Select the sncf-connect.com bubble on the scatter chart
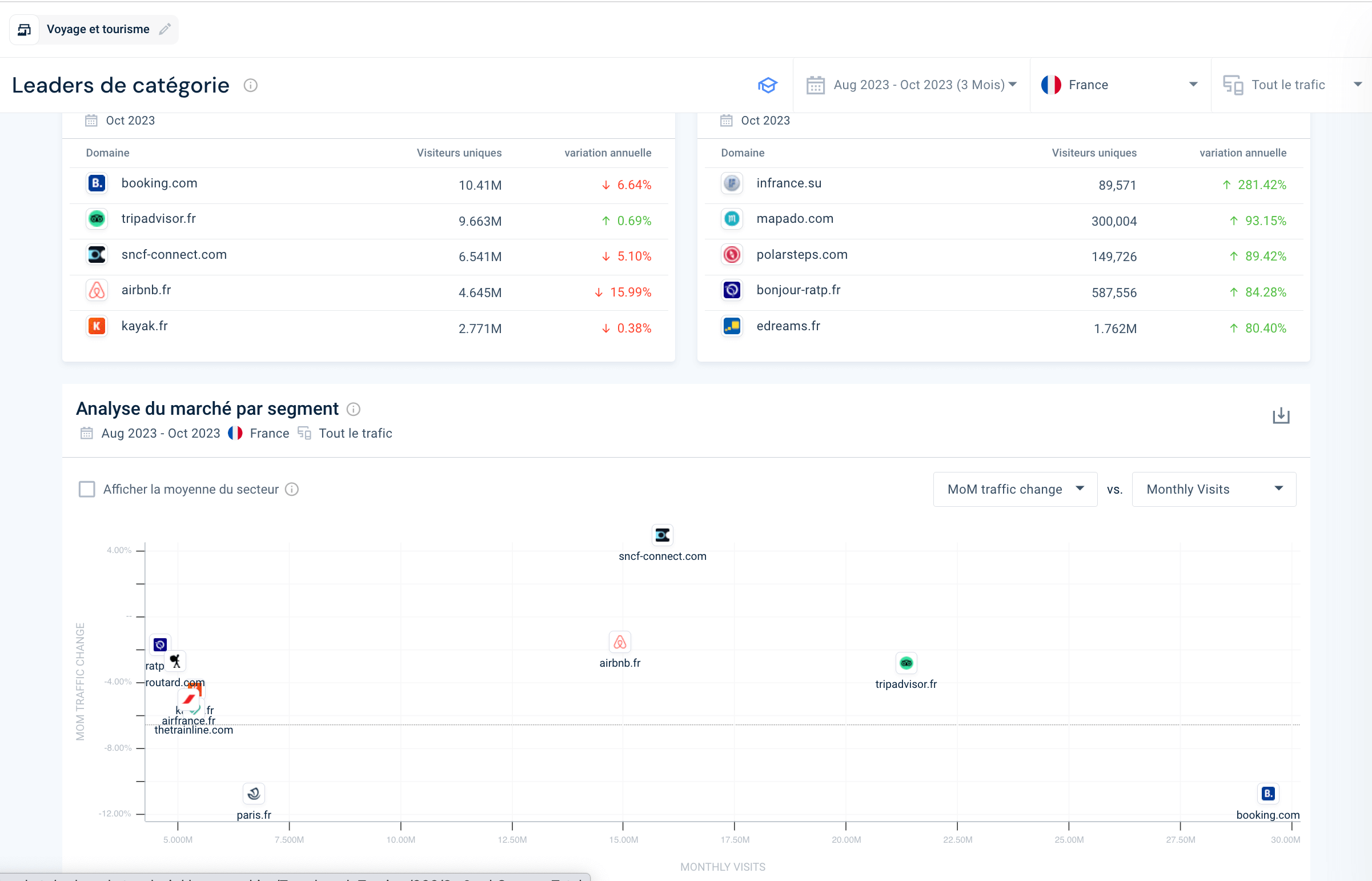Viewport: 1372px width, 881px height. pos(662,534)
